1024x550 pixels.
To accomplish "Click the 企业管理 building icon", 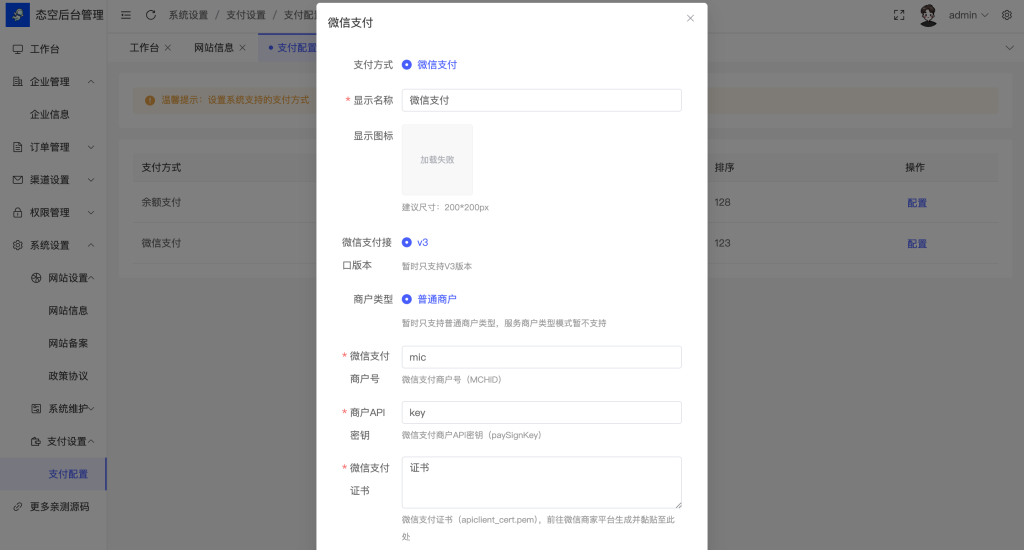I will [x=18, y=82].
